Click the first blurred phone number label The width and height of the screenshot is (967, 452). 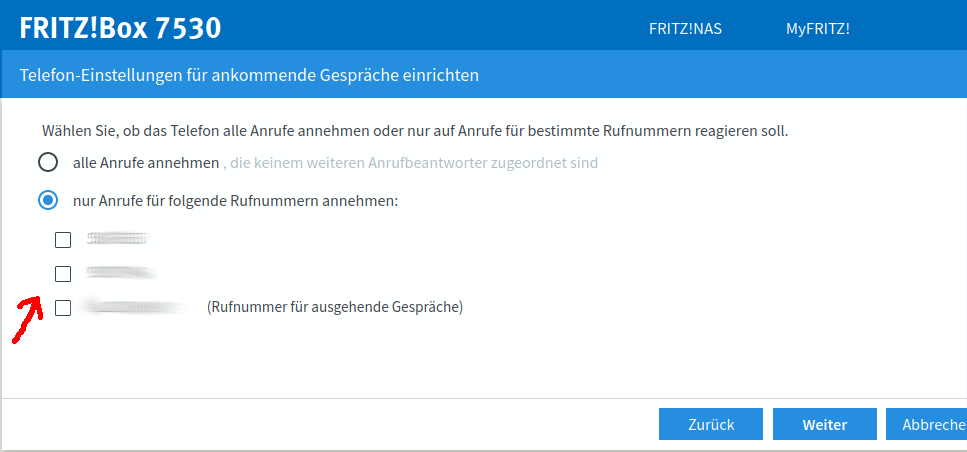117,239
